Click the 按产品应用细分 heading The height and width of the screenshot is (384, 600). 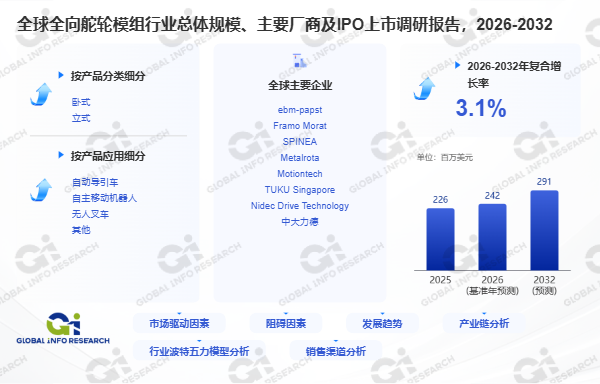pyautogui.click(x=108, y=156)
